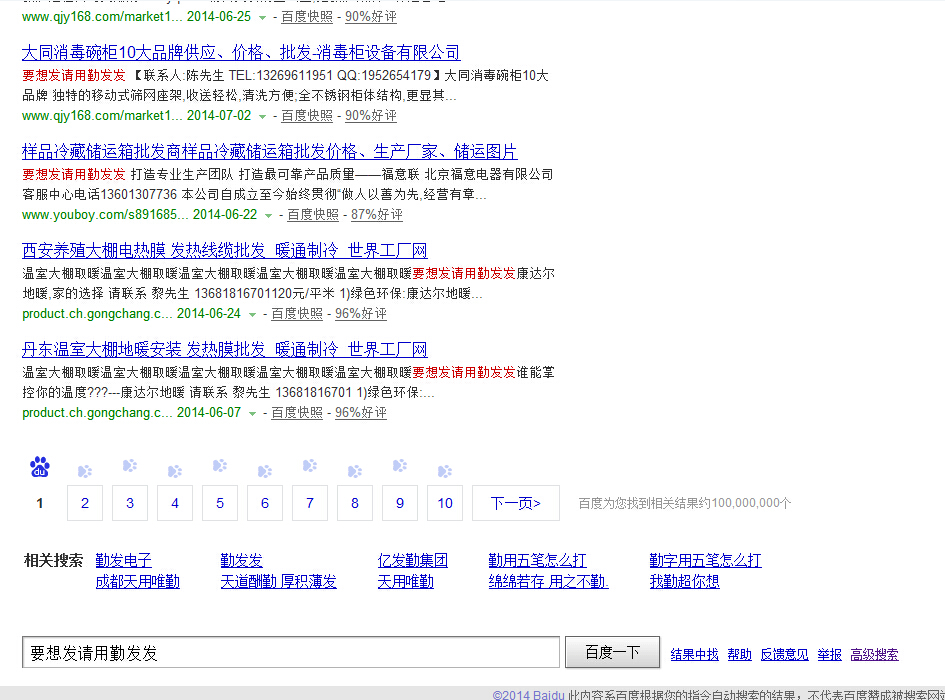This screenshot has width=945, height=700.
Task: Click the paw icon above page 8
Action: click(355, 471)
